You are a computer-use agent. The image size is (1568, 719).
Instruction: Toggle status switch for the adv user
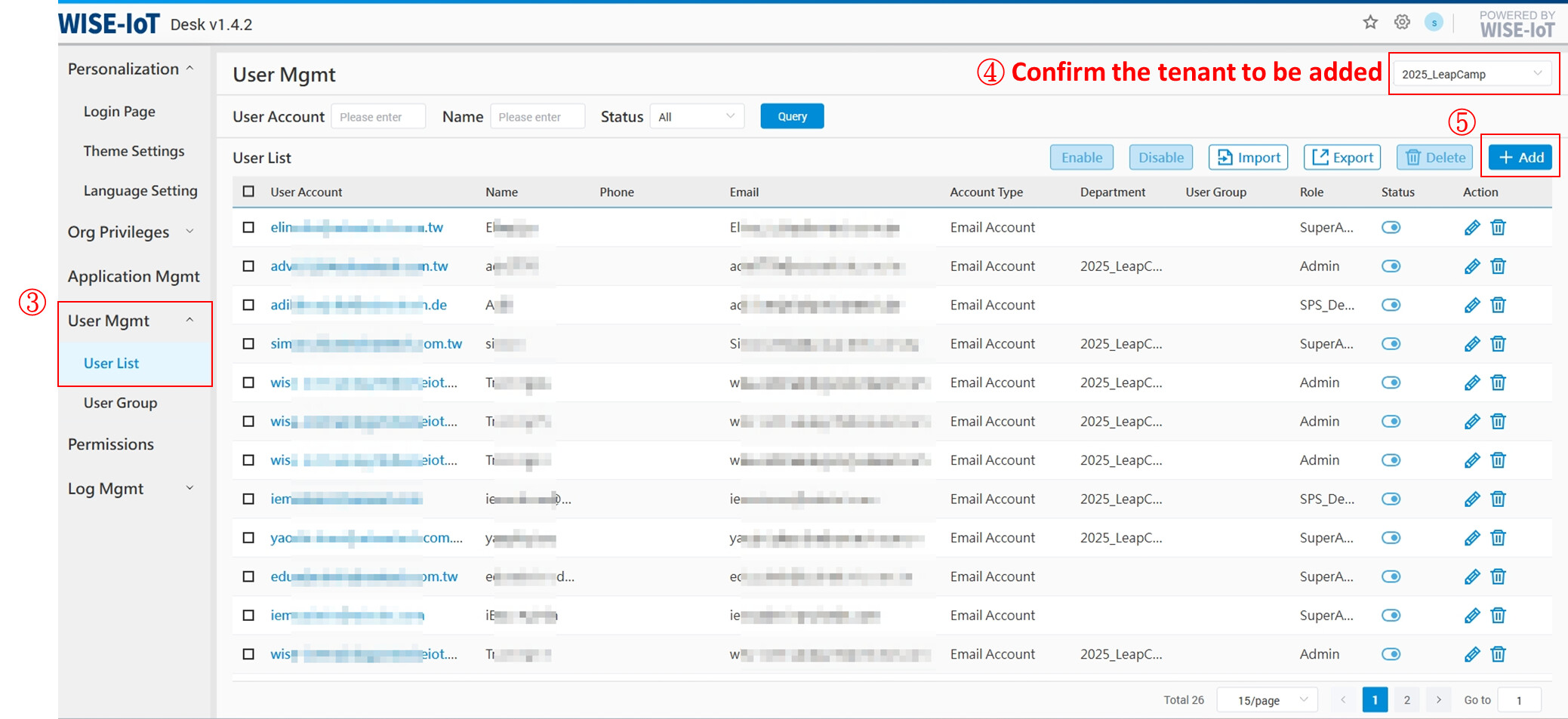[1391, 266]
